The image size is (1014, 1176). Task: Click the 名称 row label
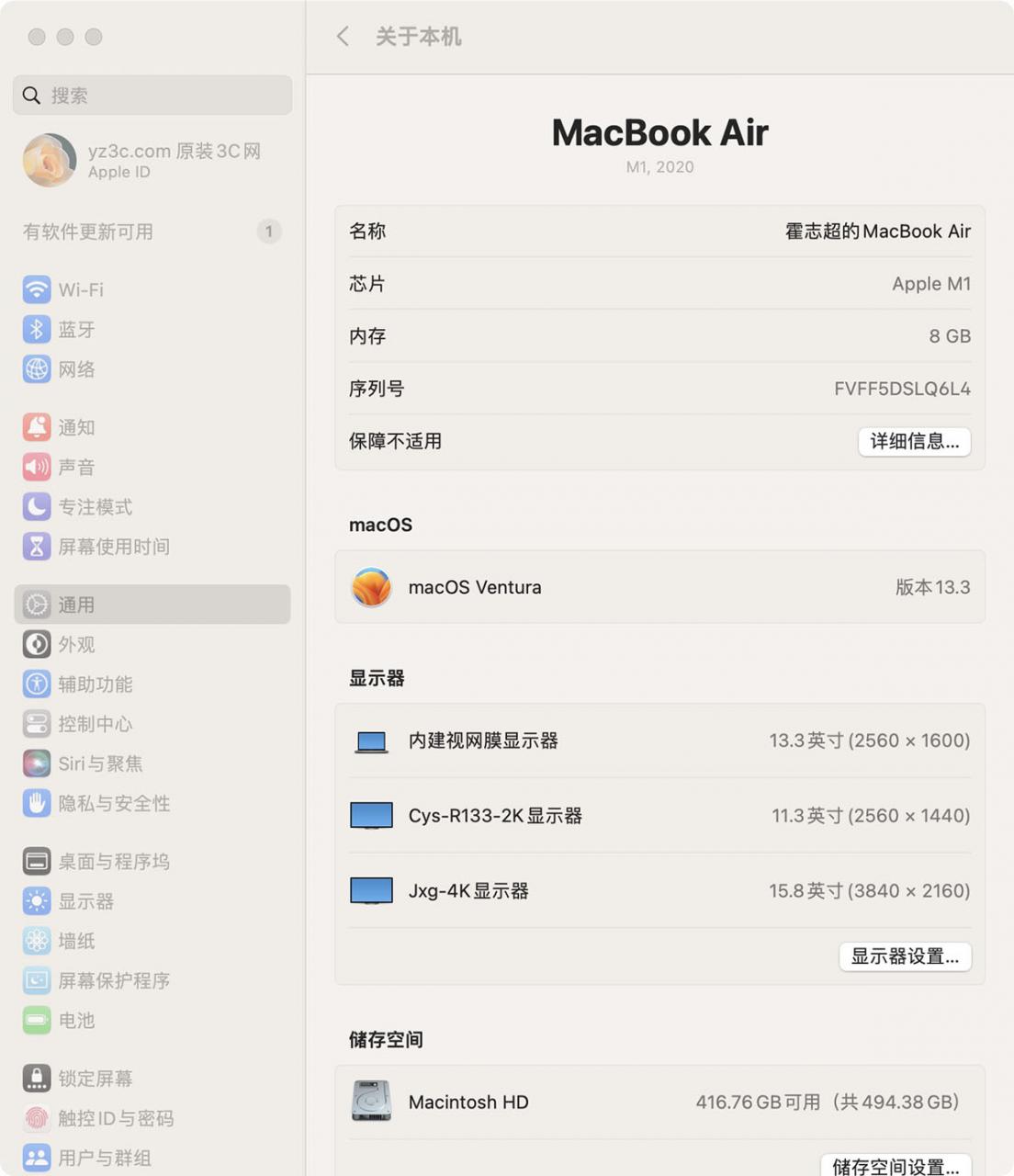coord(367,232)
